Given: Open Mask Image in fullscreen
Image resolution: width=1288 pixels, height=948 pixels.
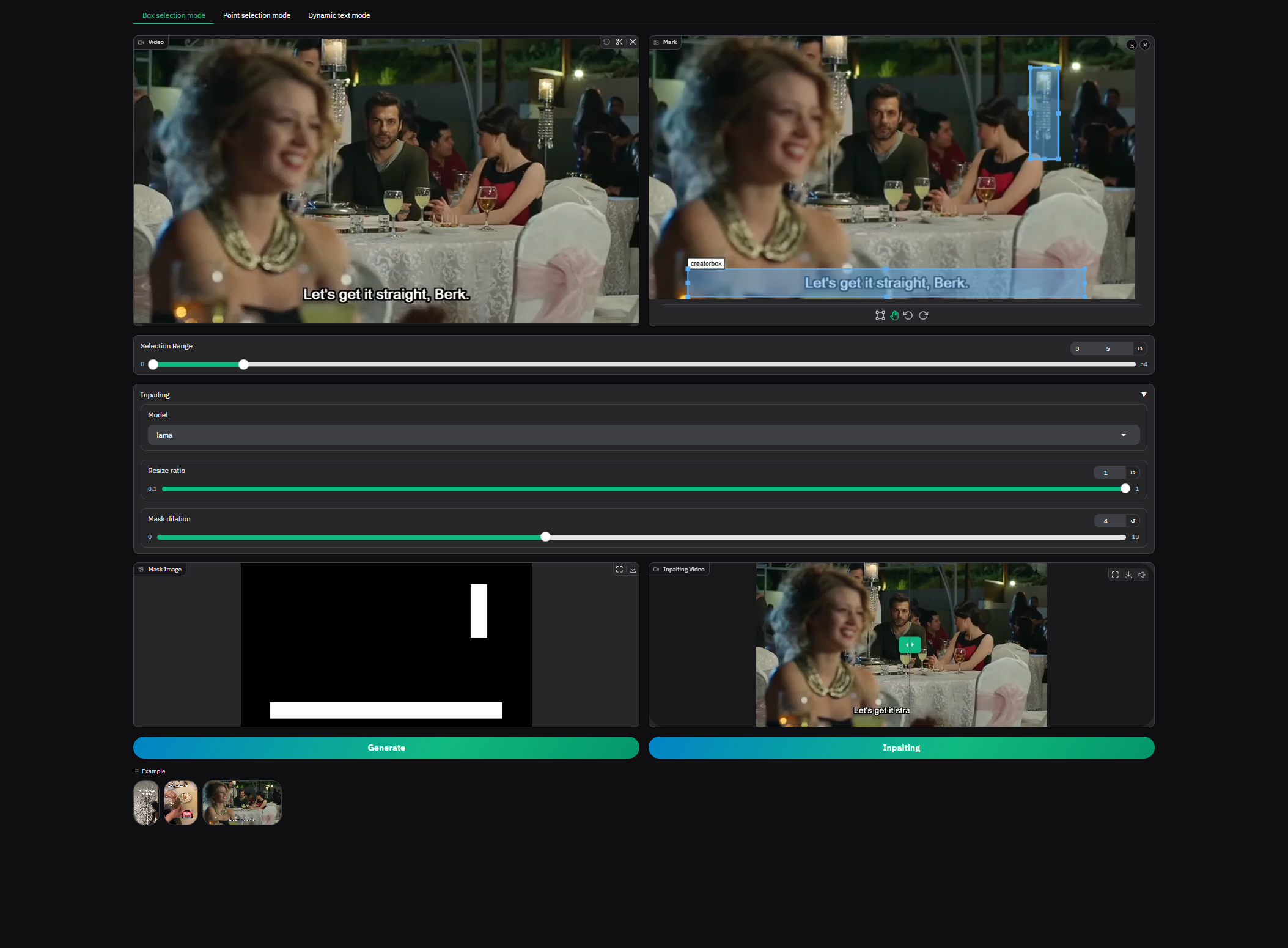Looking at the screenshot, I should pos(619,569).
